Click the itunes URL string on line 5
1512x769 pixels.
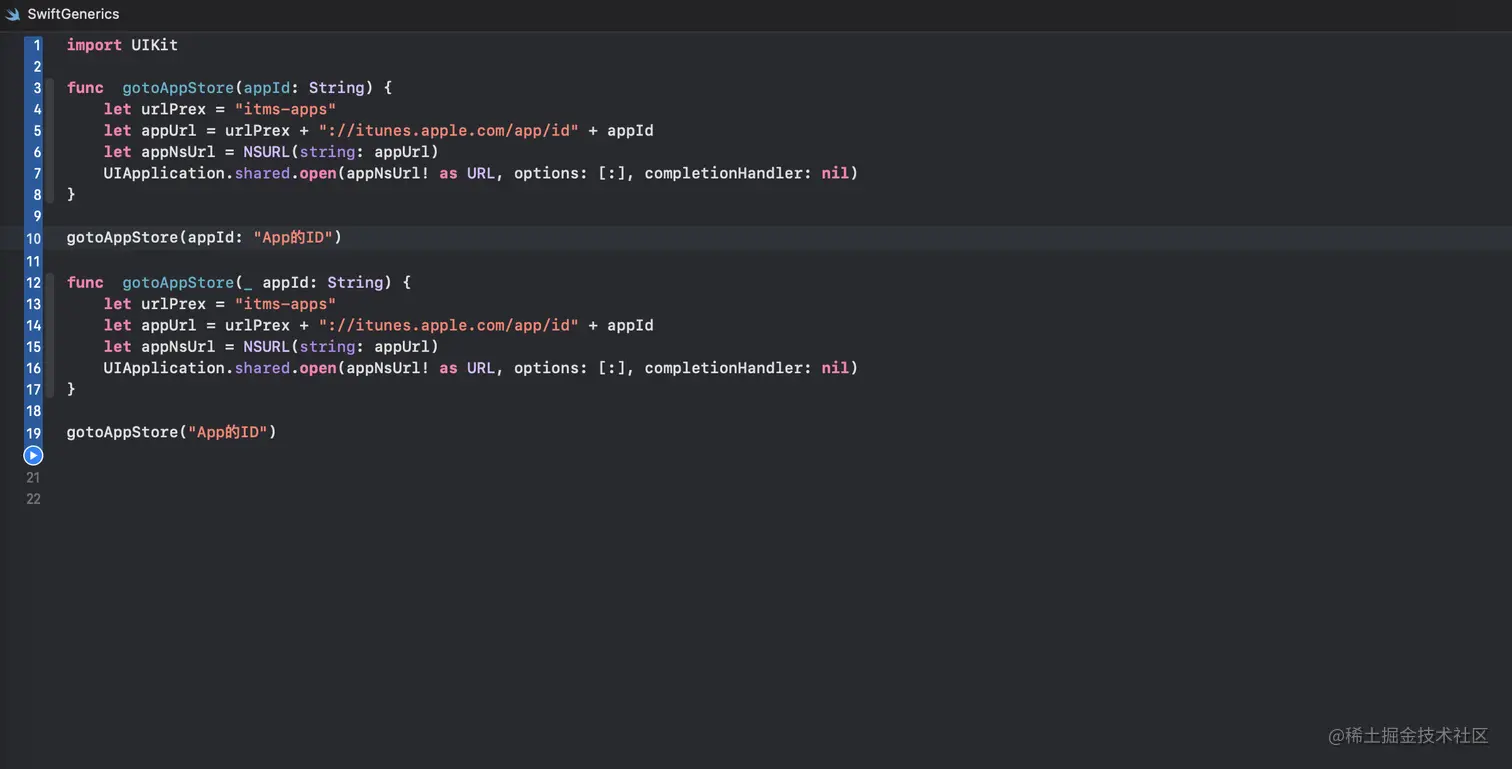449,131
